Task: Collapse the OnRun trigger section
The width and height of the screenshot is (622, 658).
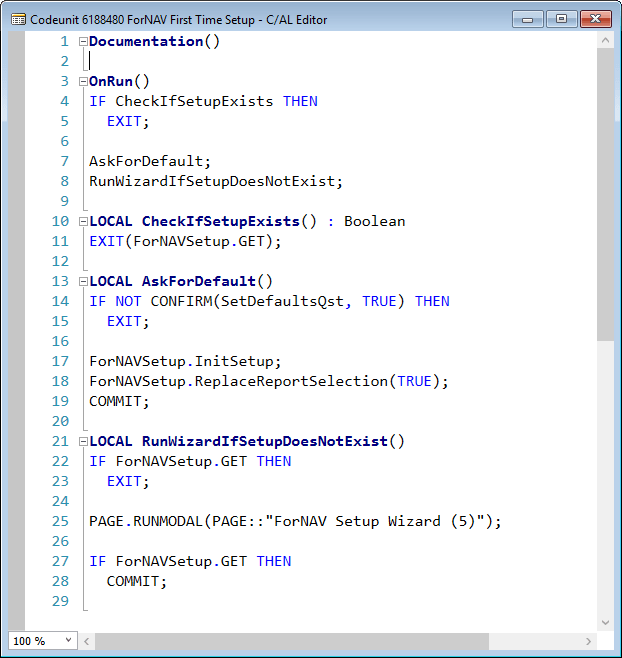Action: pyautogui.click(x=83, y=81)
